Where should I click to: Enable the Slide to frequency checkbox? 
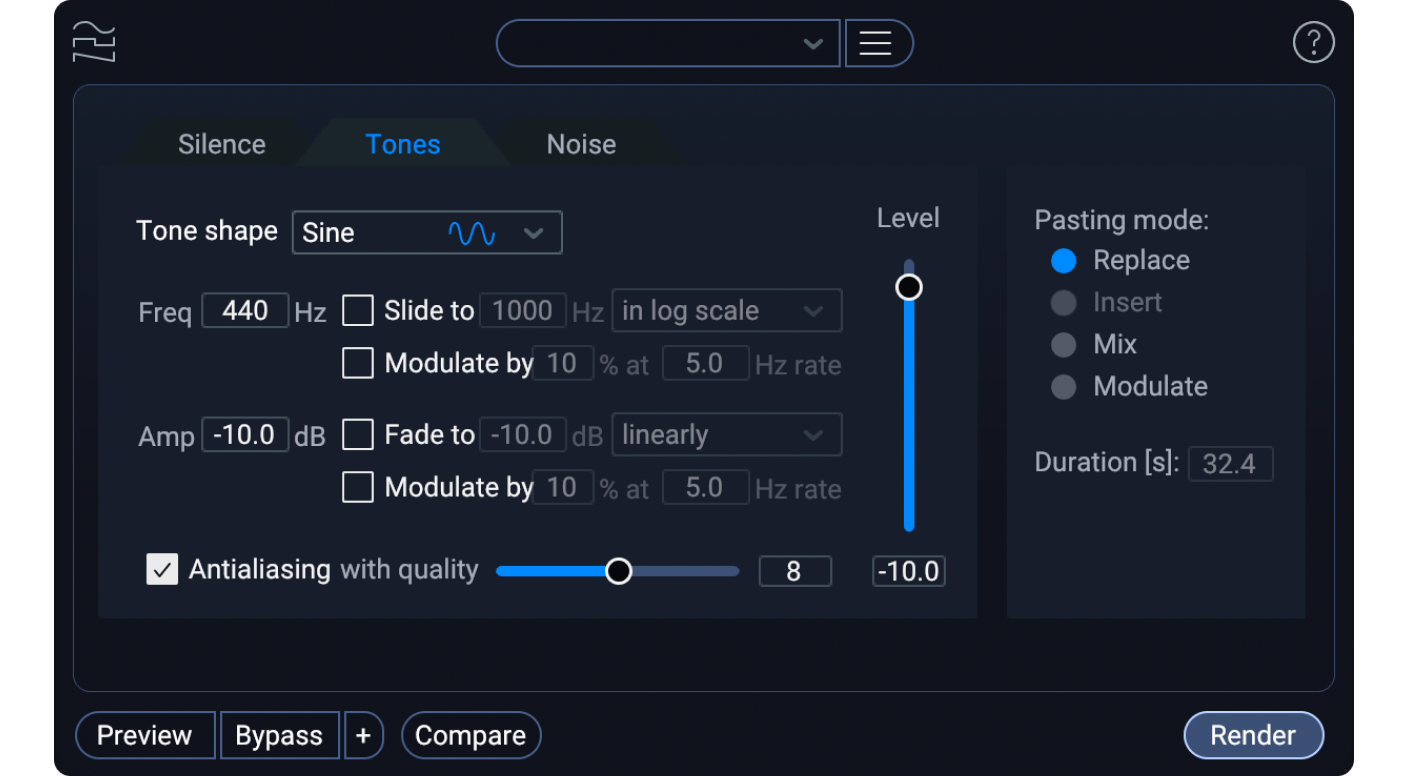point(358,311)
